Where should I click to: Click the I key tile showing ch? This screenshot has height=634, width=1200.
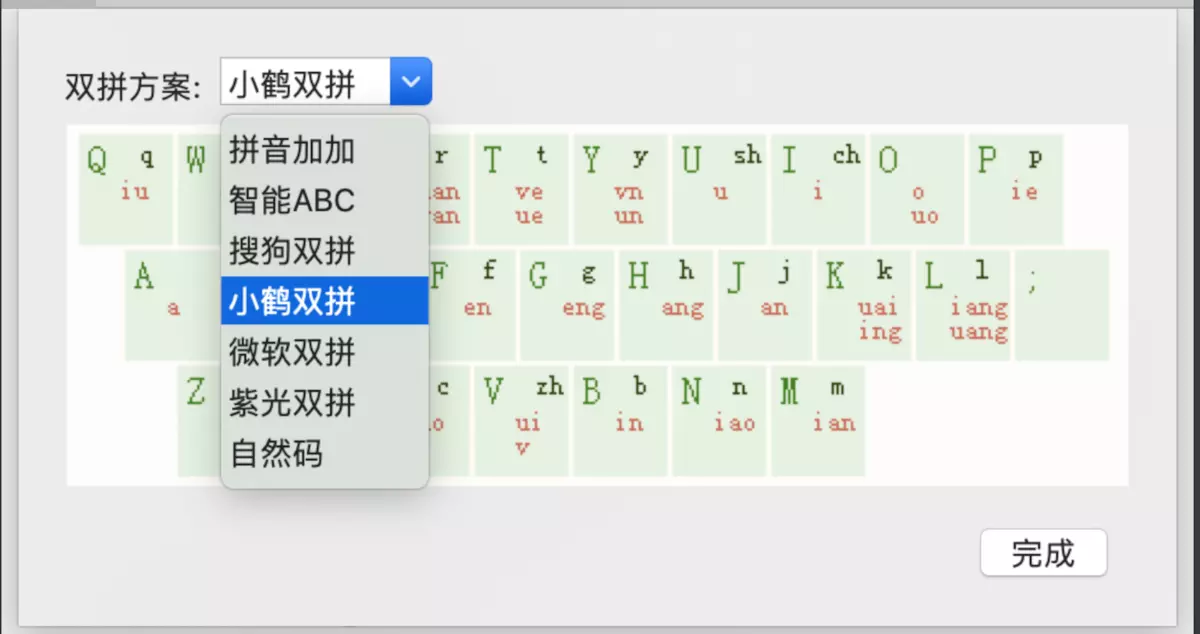click(818, 189)
